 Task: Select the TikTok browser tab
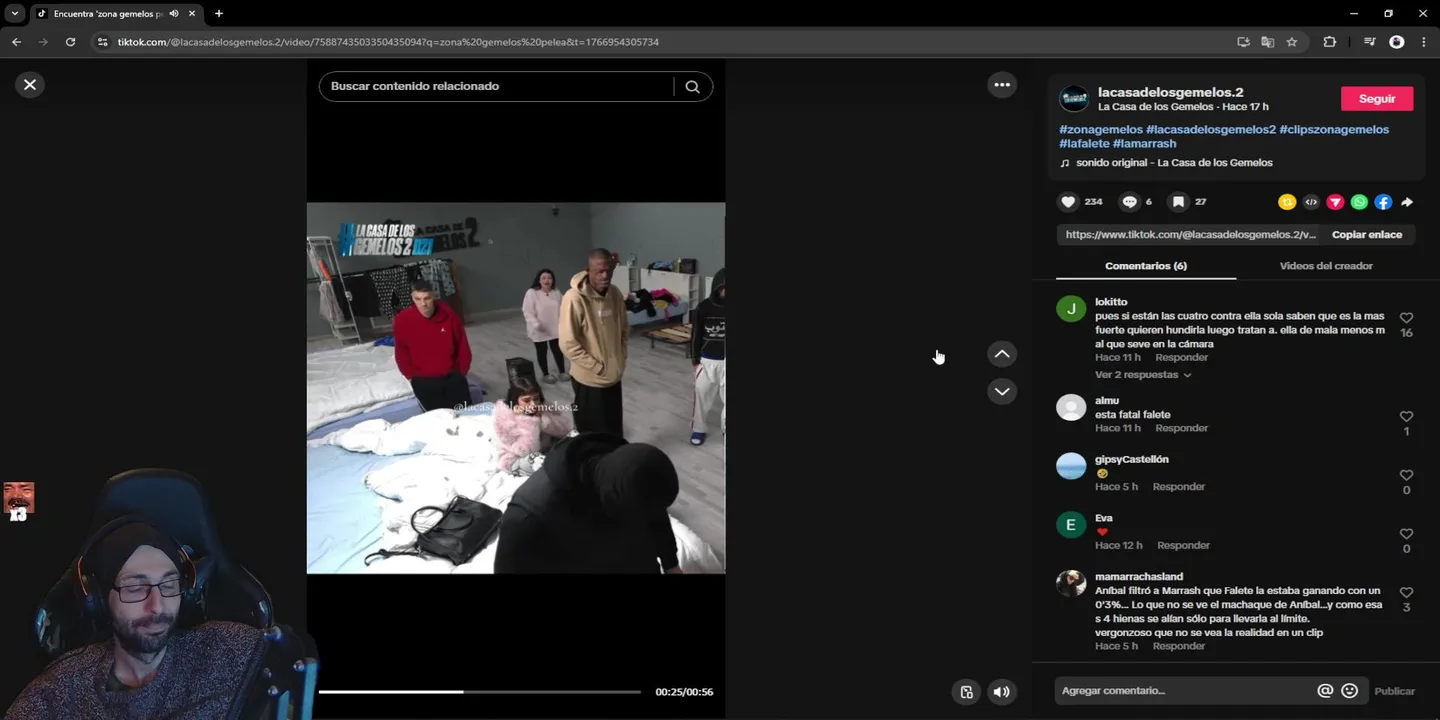pos(115,14)
